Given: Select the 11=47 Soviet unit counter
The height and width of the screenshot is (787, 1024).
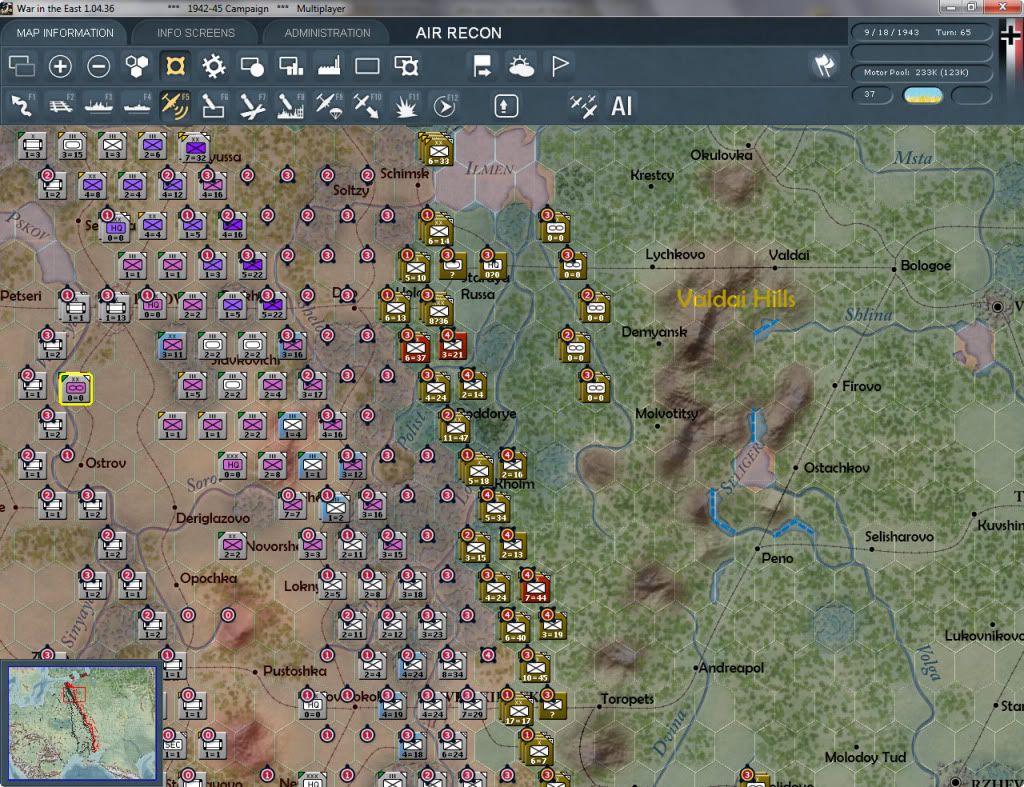Looking at the screenshot, I should (455, 426).
